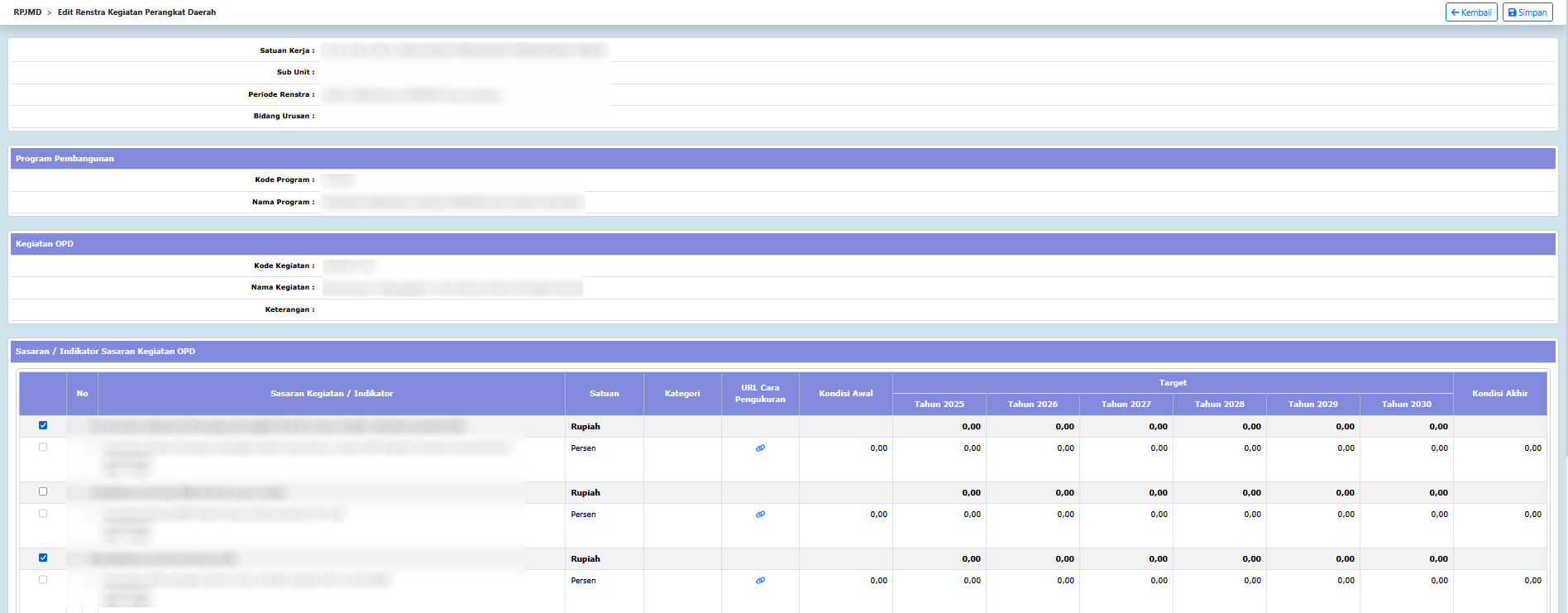Viewport: 1568px width, 613px height.
Task: Open URL Cara Pengukuran link in second Persen row
Action: coord(760,515)
